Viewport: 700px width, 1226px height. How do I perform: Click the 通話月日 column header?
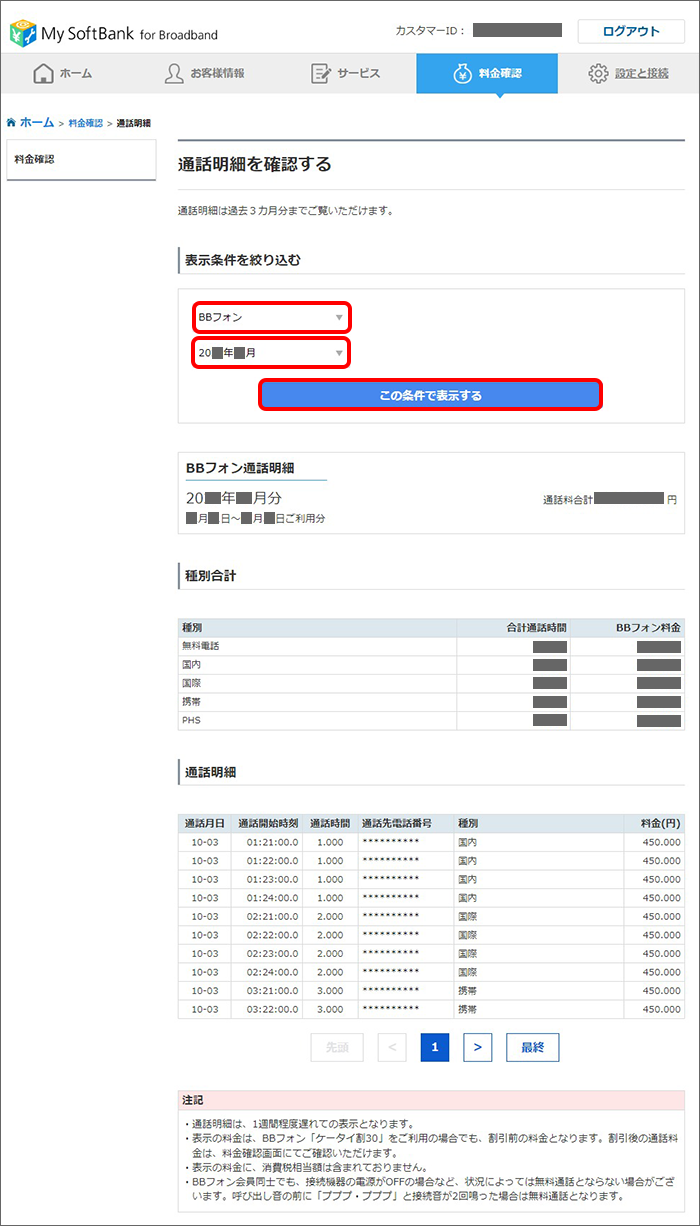[205, 824]
